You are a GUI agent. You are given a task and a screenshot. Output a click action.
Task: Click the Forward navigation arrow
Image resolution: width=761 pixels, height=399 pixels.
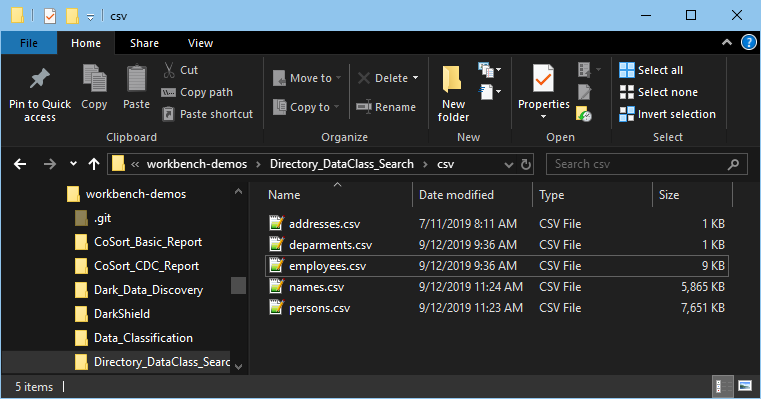pos(50,164)
